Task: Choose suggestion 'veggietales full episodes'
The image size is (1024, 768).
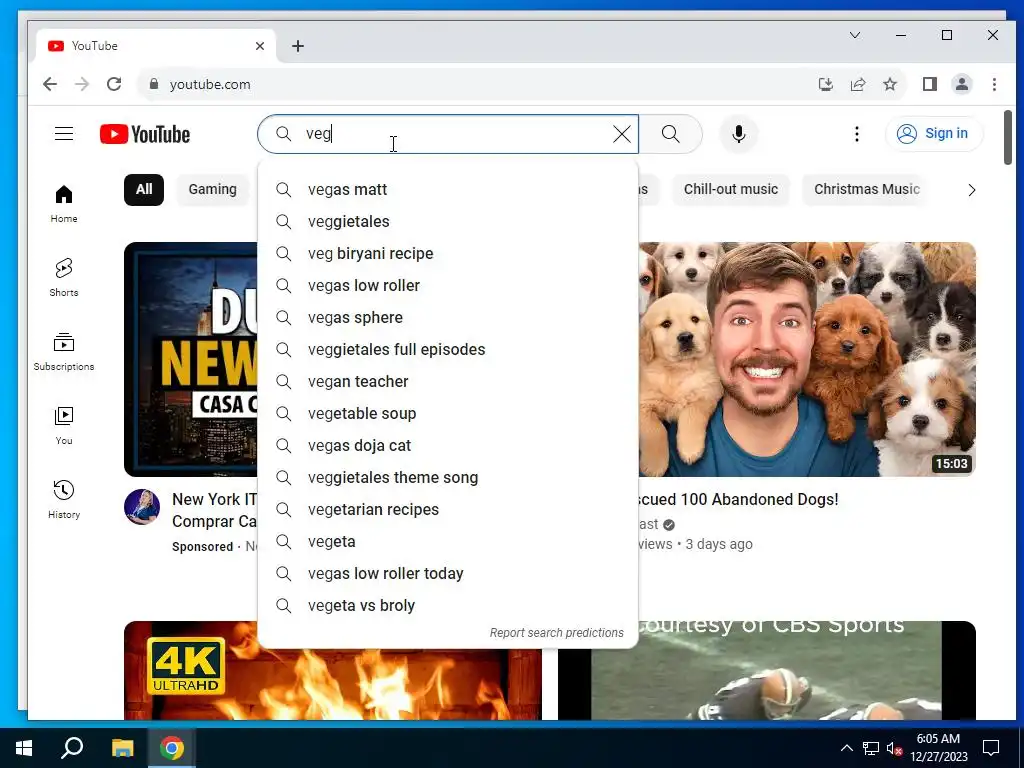Action: pos(448,349)
